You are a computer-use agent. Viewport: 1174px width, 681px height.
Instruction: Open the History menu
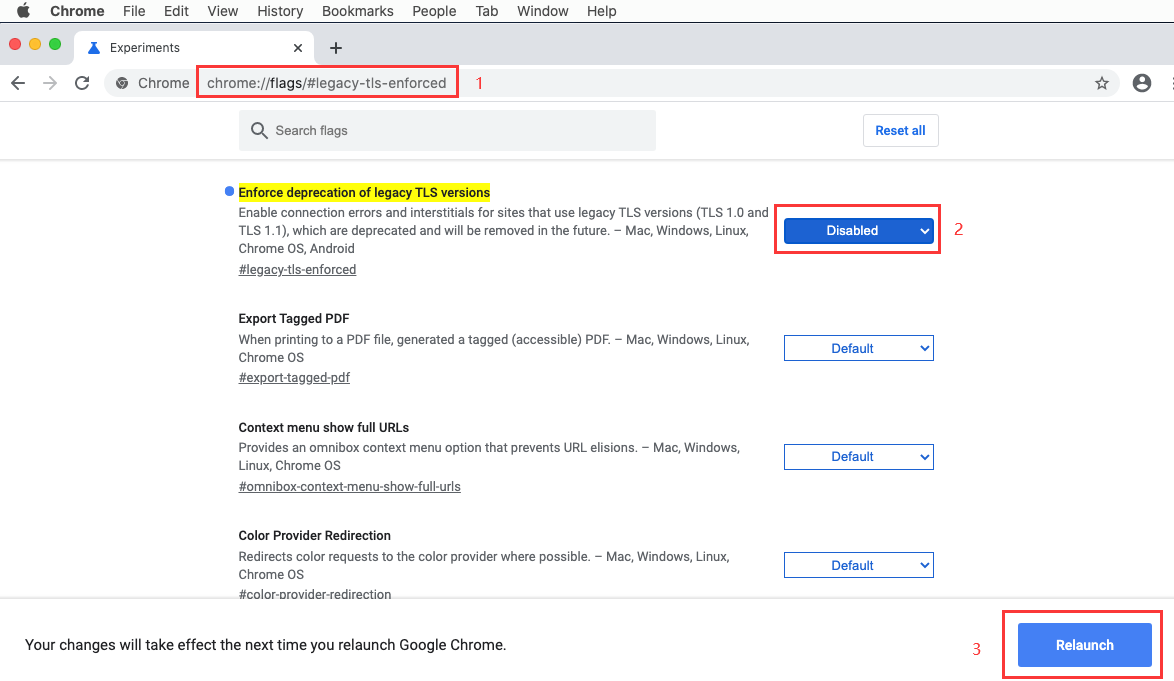click(x=280, y=11)
